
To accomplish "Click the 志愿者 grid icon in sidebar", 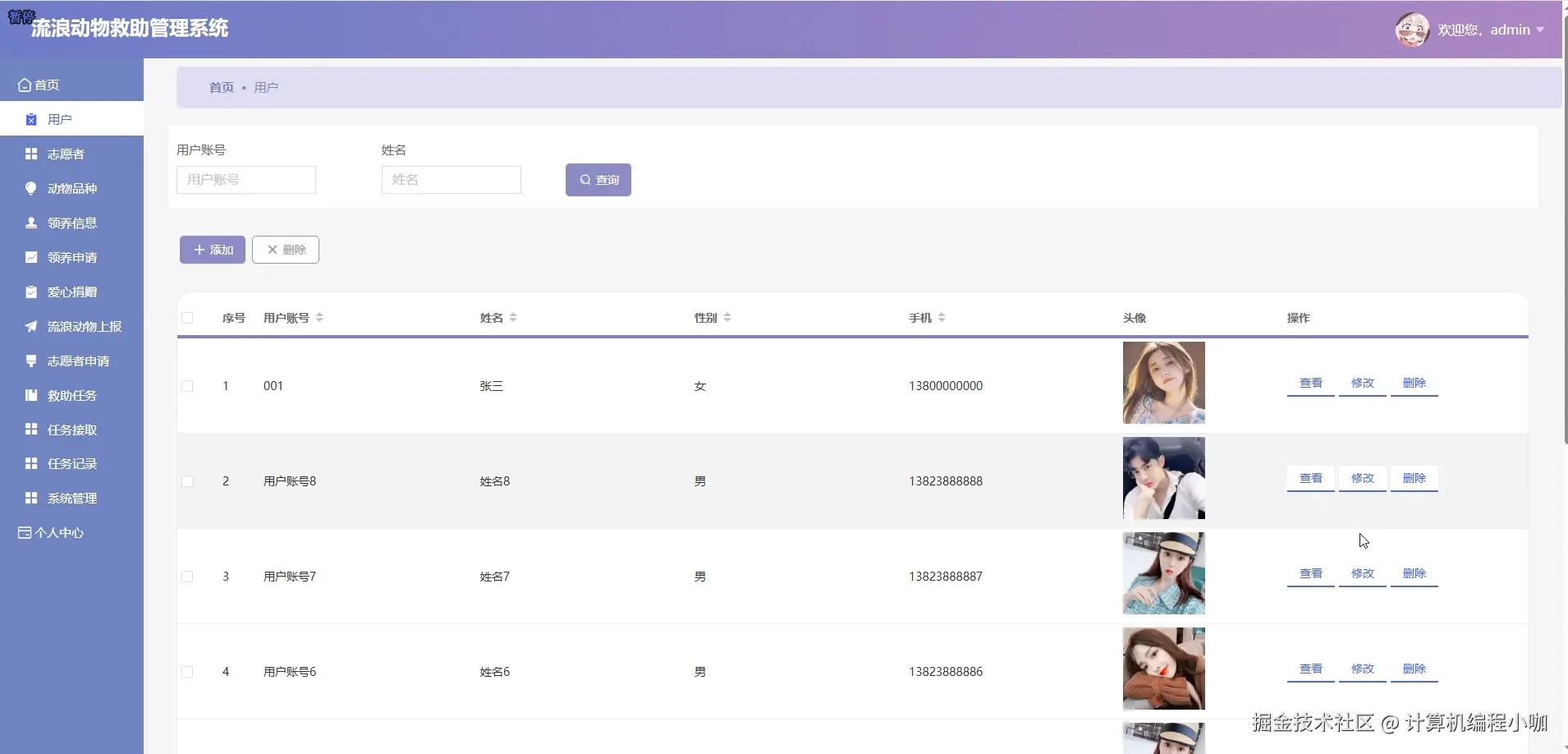I will point(31,154).
